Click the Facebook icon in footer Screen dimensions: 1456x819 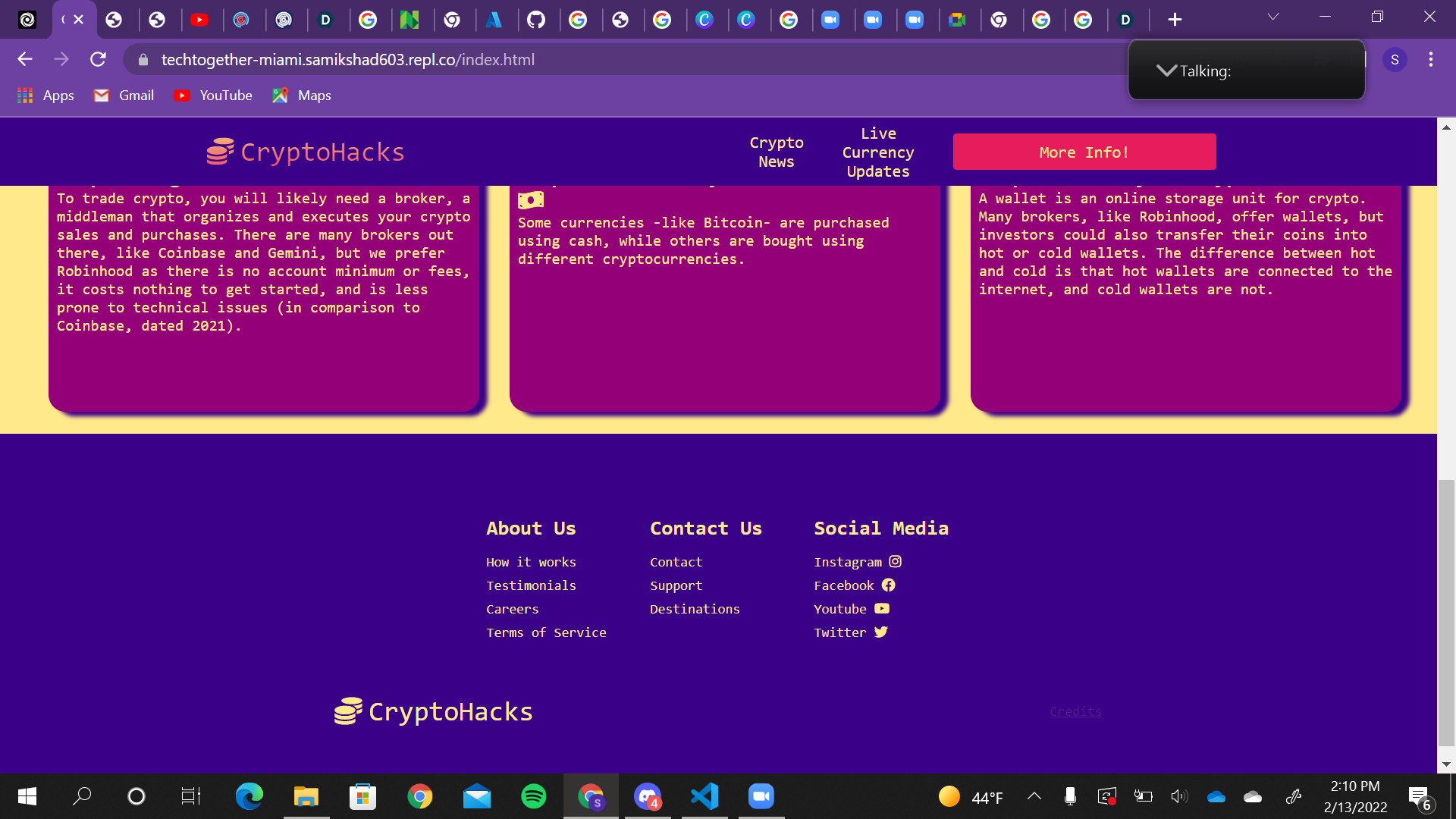888,585
